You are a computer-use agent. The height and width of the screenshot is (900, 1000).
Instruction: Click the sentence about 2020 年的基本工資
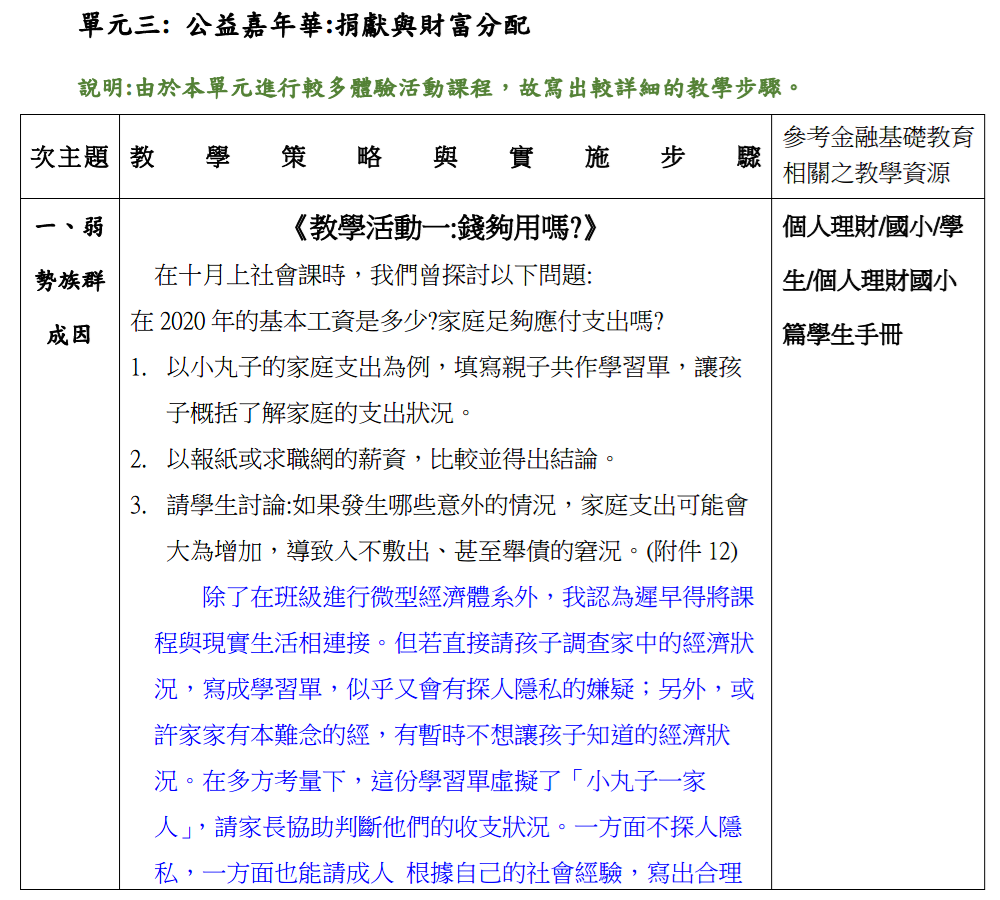coord(397,321)
